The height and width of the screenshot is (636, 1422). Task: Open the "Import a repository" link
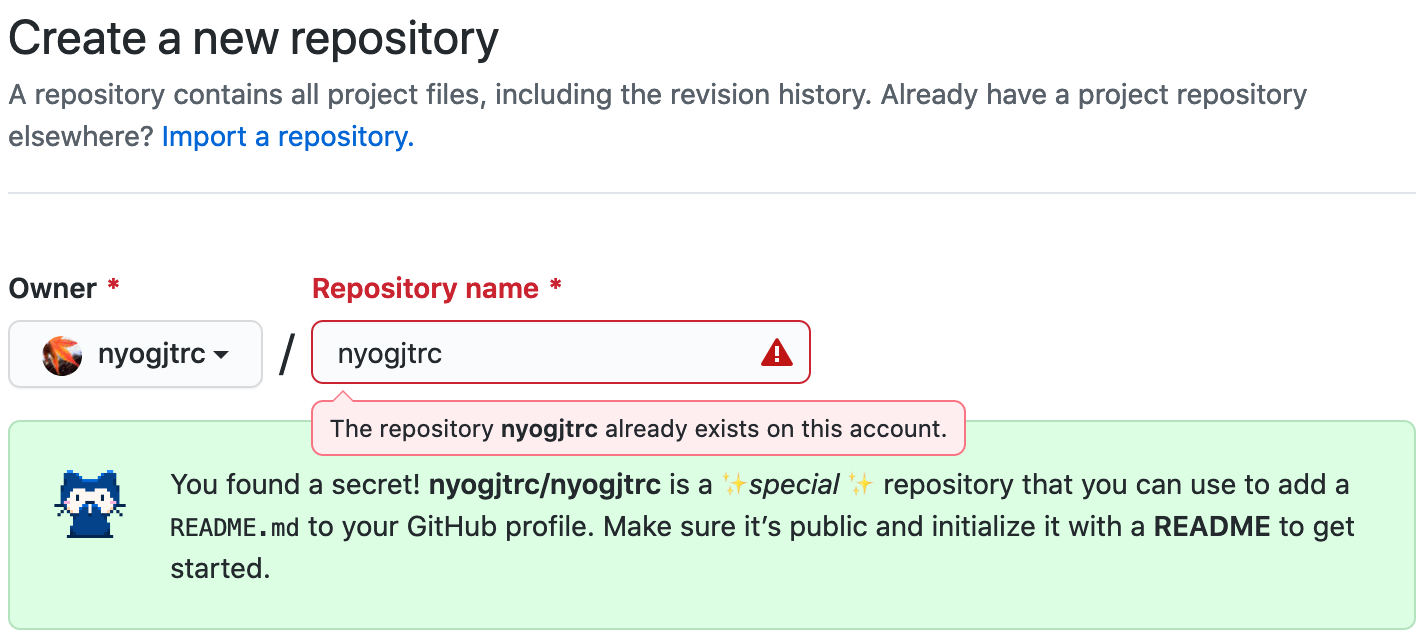(x=288, y=137)
